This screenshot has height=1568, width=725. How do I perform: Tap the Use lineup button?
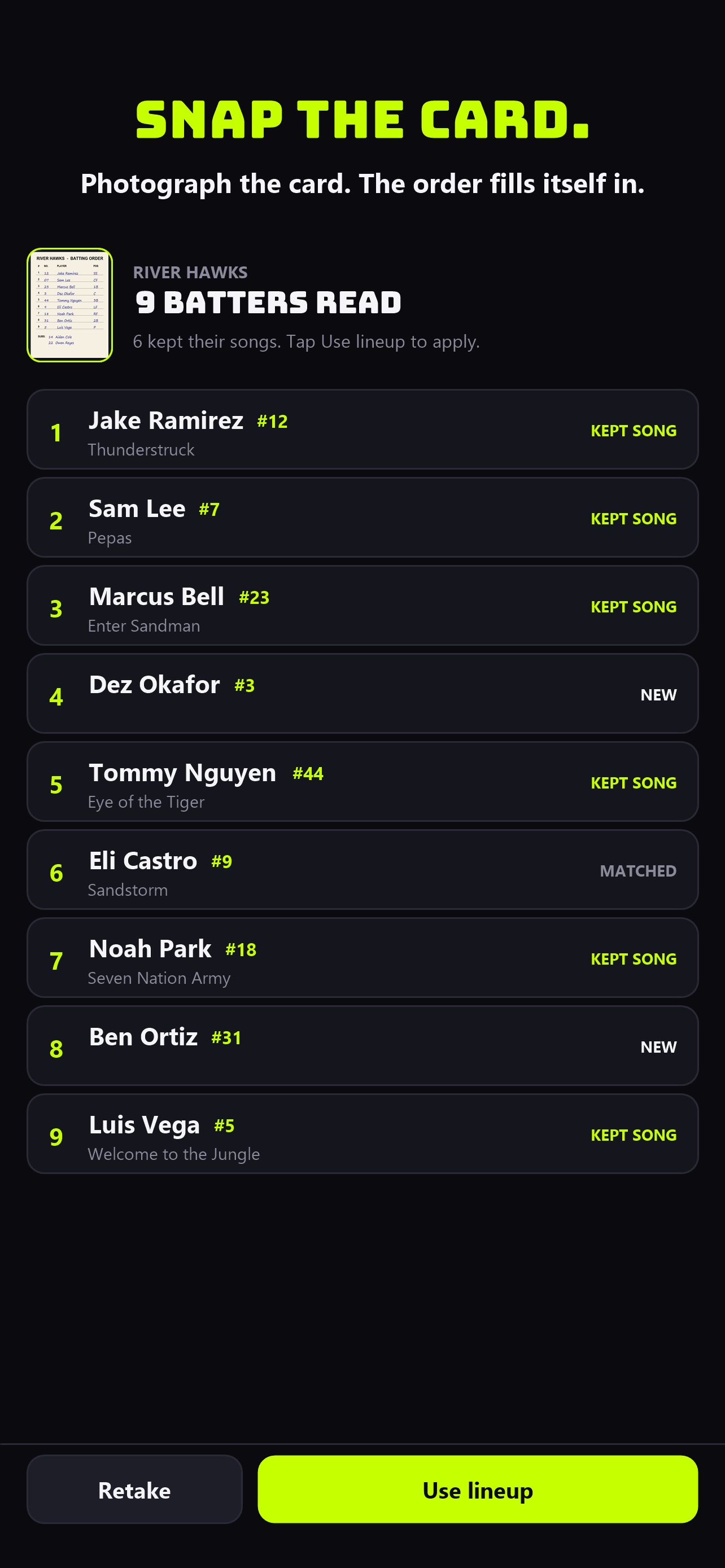477,1490
